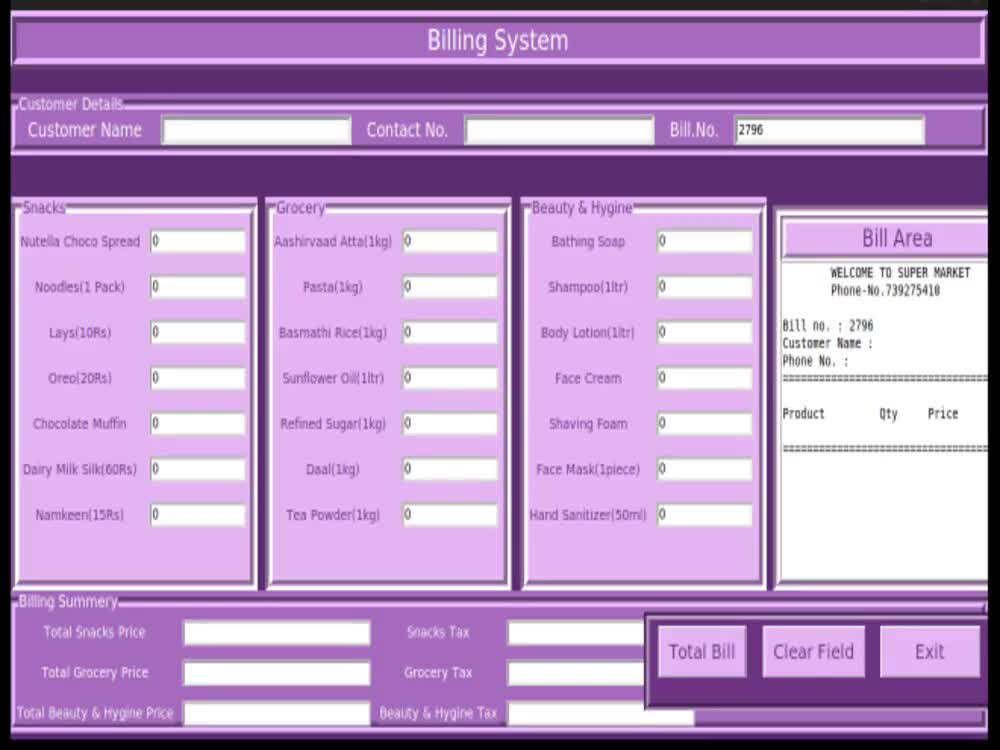The image size is (1000, 750).
Task: Select the Tea Powder(1kg) quantity field
Action: point(450,515)
